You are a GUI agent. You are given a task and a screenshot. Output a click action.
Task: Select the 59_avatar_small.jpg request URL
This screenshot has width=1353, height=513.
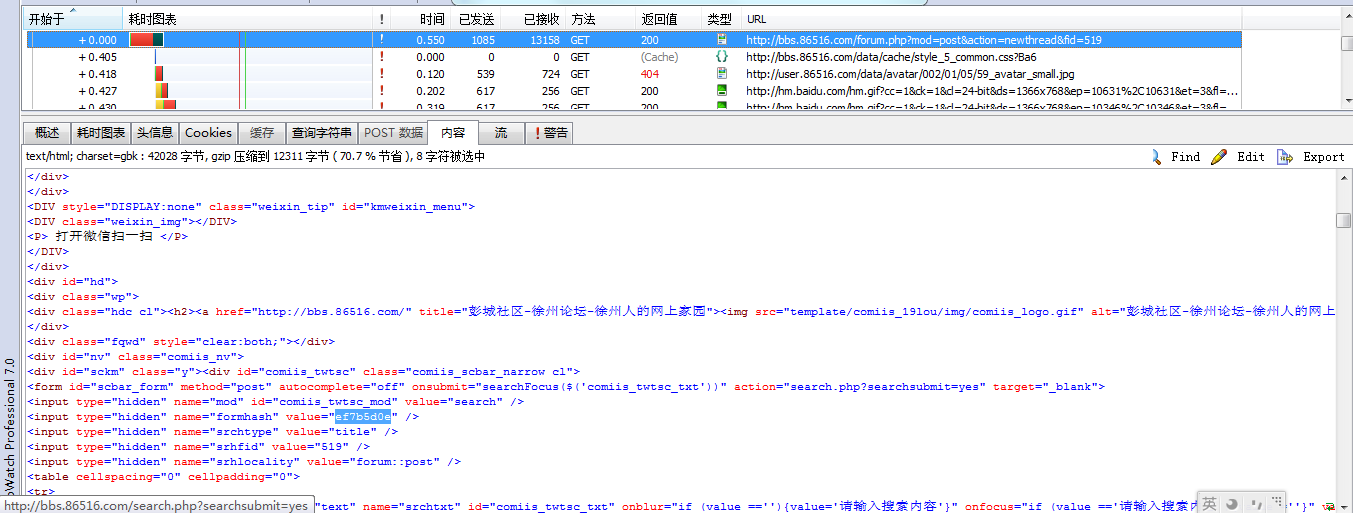pos(910,74)
